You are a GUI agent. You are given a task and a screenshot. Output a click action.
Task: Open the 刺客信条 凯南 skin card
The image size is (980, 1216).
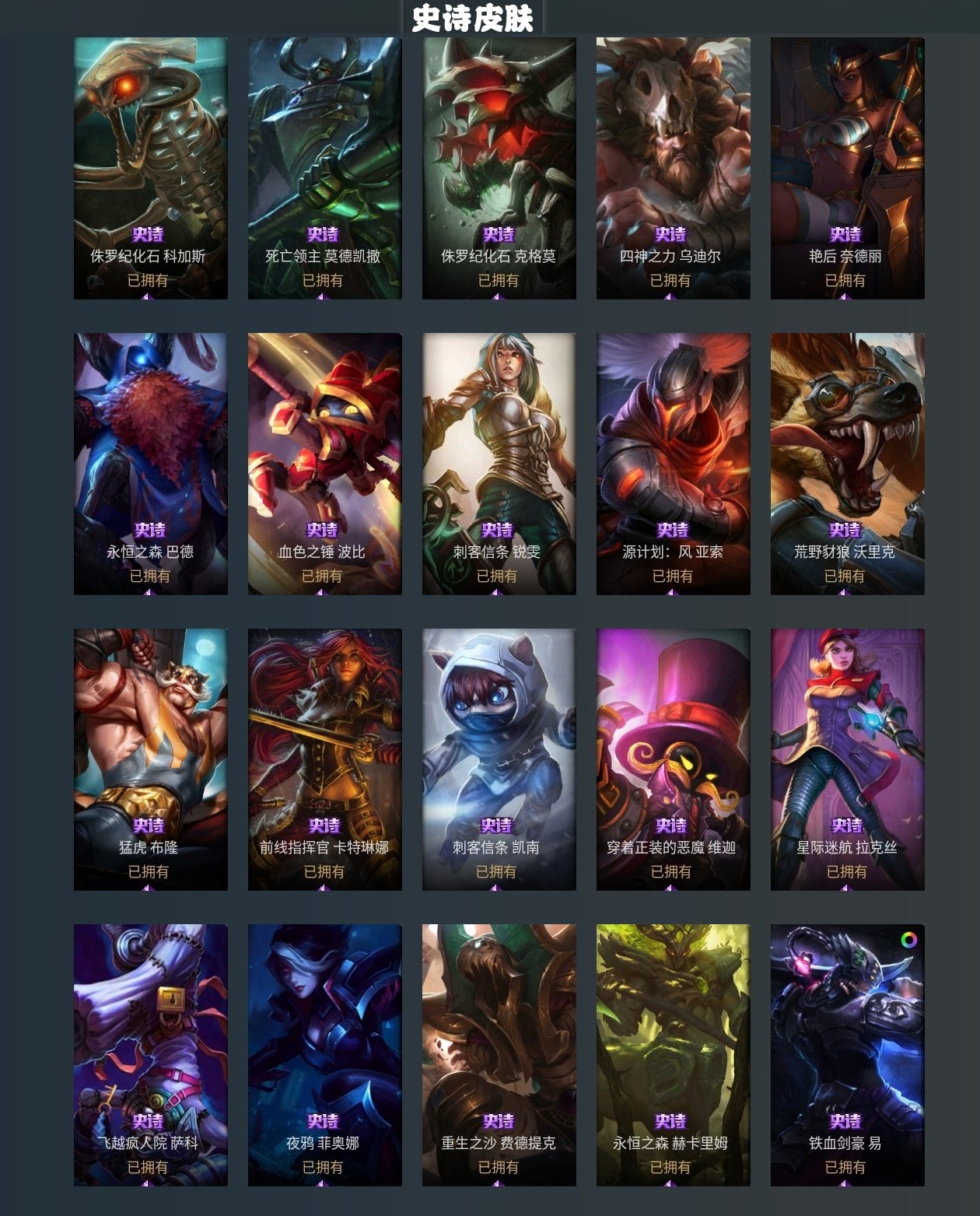(x=499, y=759)
